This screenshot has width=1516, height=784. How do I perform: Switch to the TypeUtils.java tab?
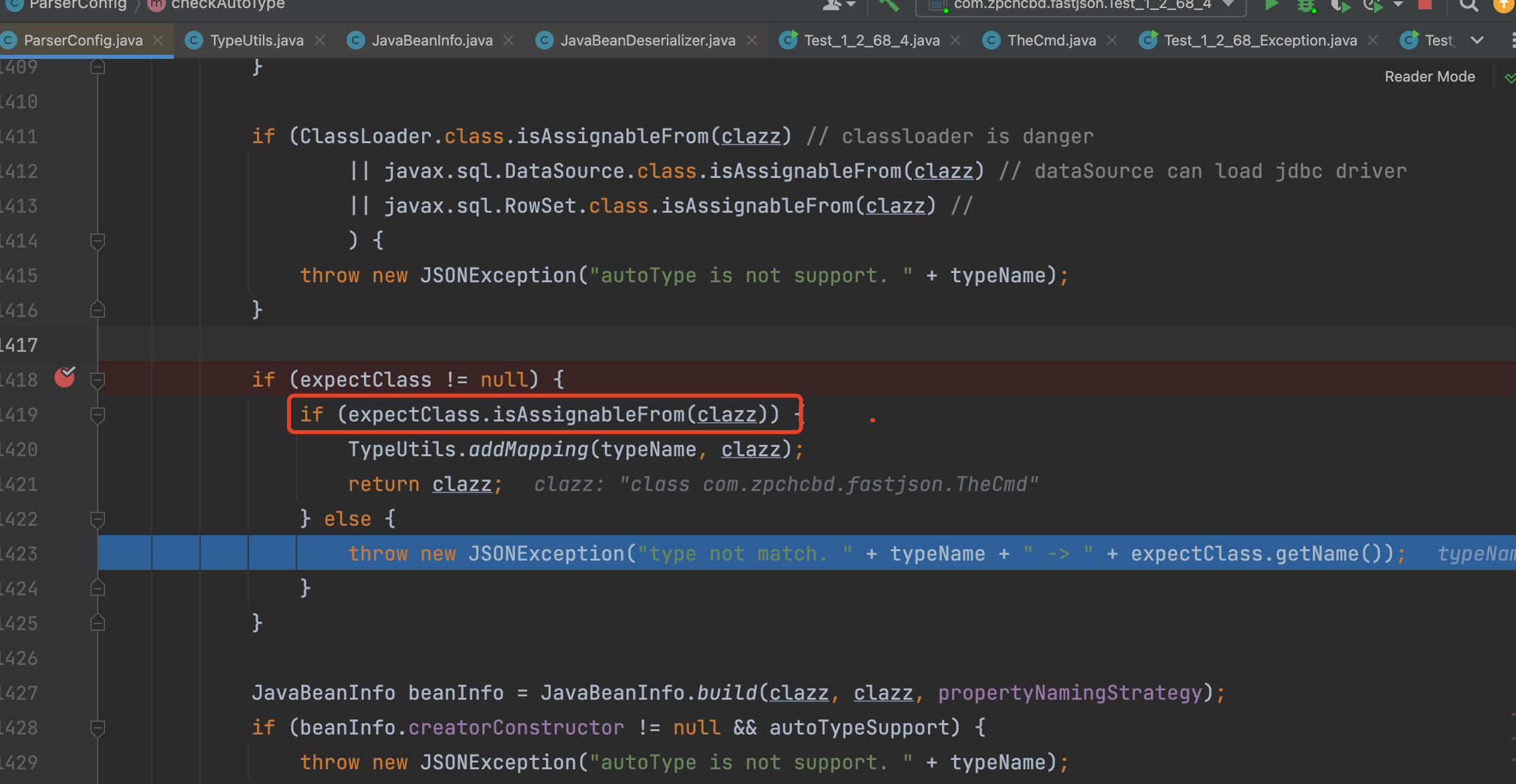[256, 41]
